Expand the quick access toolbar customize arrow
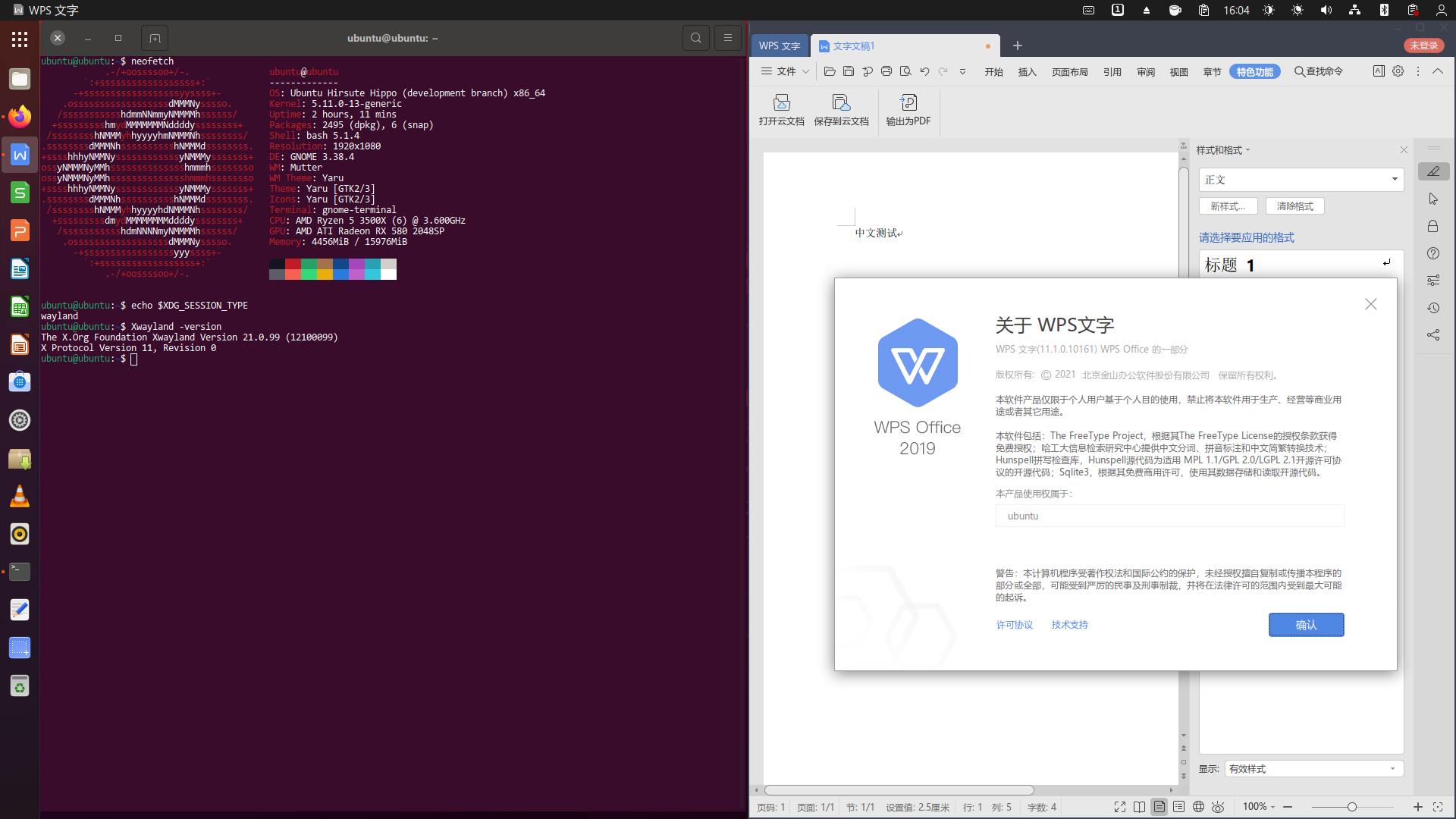The image size is (1456, 819). coord(963,71)
